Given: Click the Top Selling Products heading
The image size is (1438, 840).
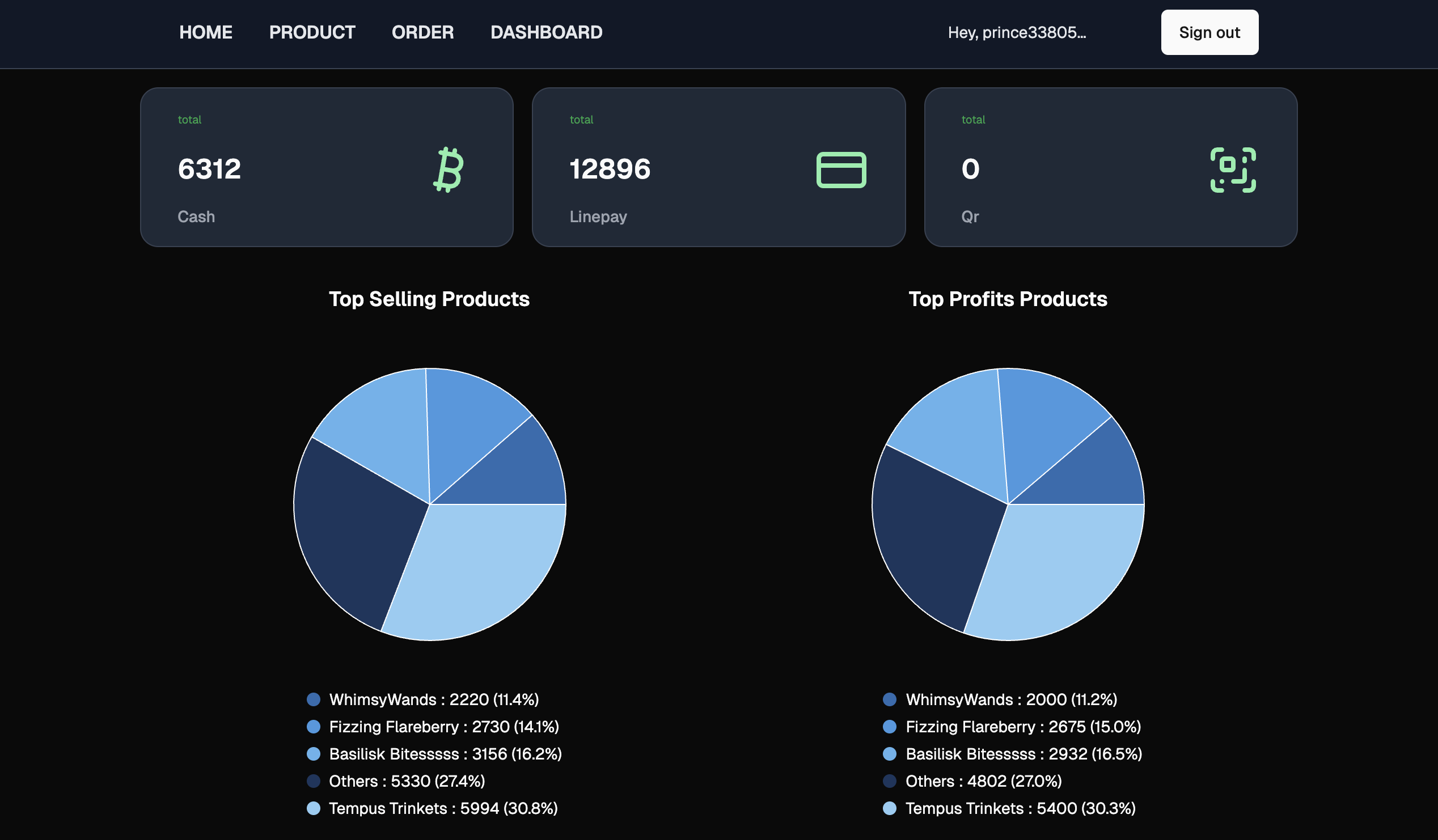Looking at the screenshot, I should click(x=429, y=299).
